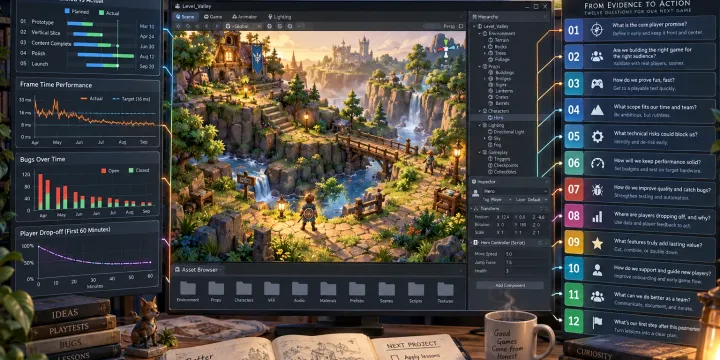Open the Game tab

213,17
